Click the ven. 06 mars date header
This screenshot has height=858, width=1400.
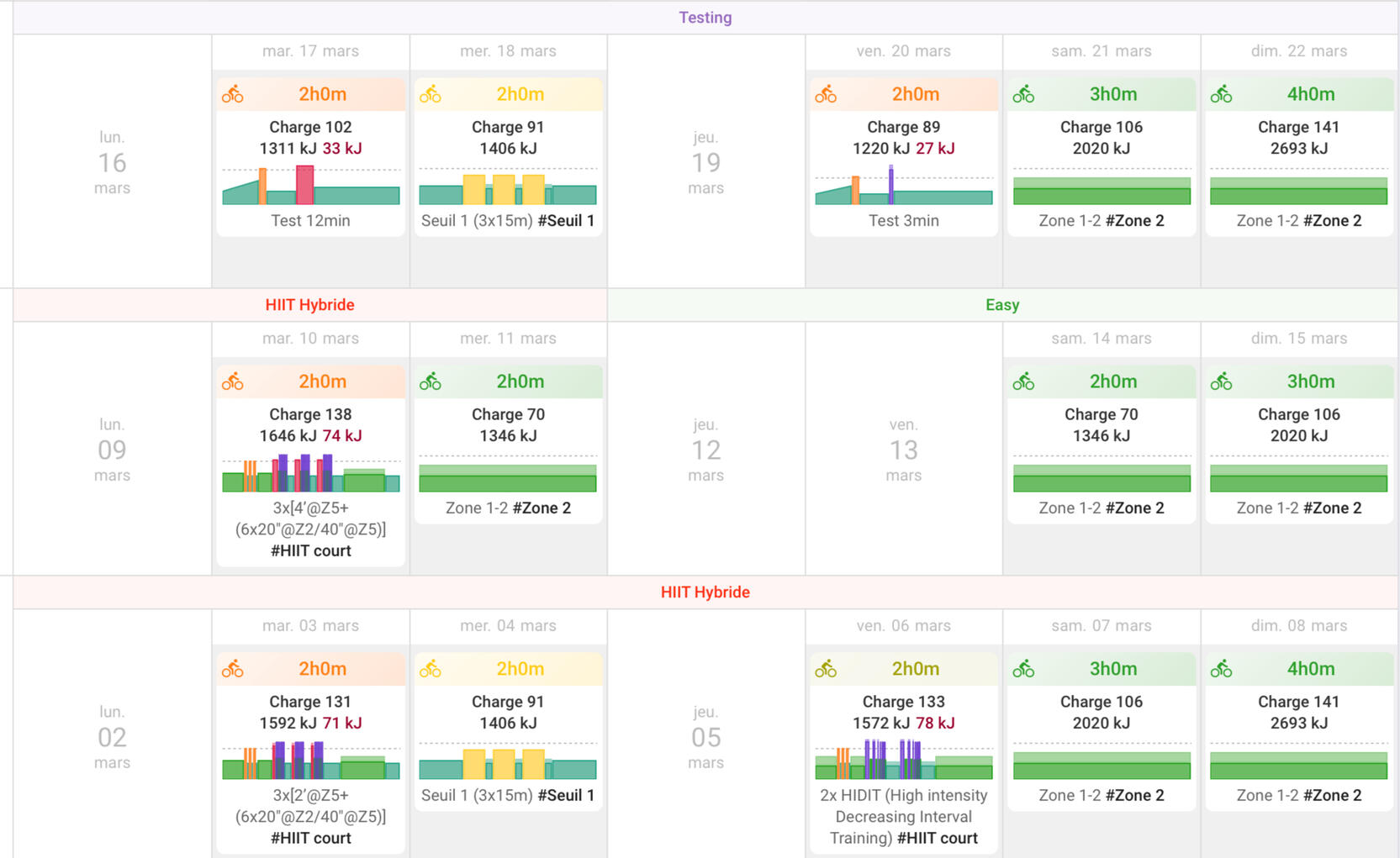(904, 626)
